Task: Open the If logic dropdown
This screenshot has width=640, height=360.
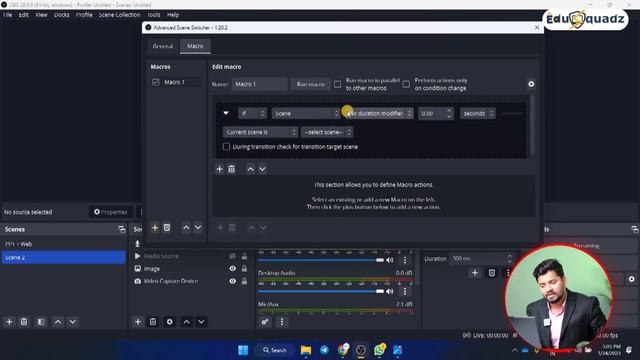Action: point(252,113)
